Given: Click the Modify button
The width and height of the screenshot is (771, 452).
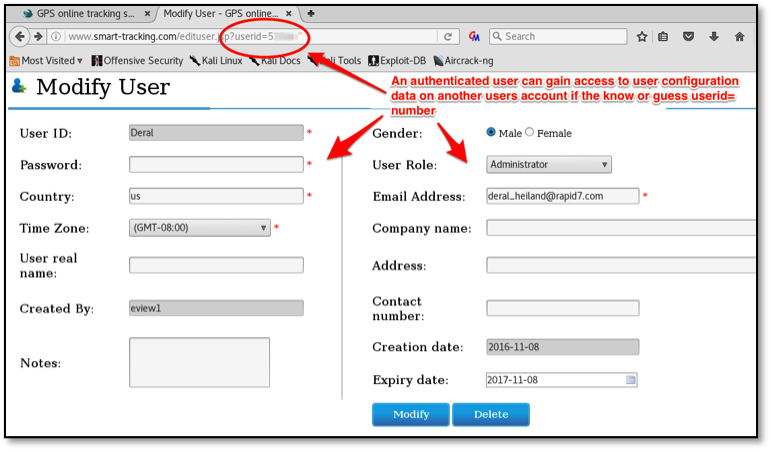Looking at the screenshot, I should (x=410, y=414).
